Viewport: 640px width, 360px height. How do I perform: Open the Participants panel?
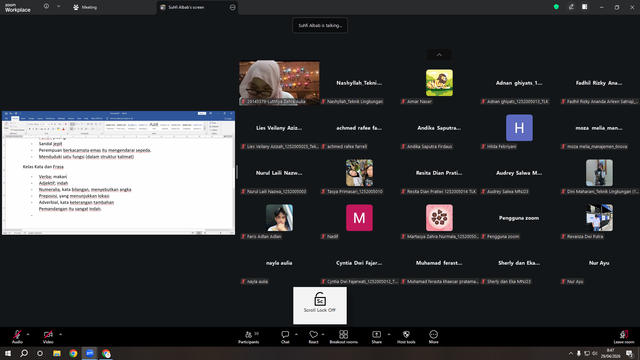pyautogui.click(x=249, y=337)
